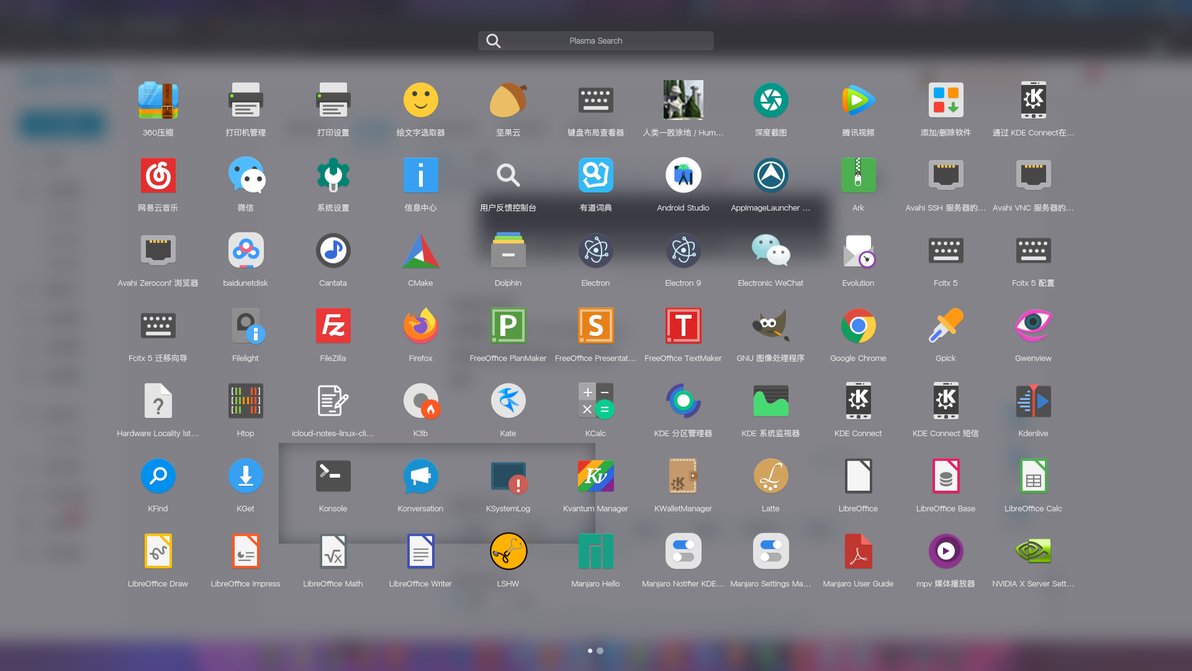Launch KDE 系统监视器 system monitor

[770, 401]
